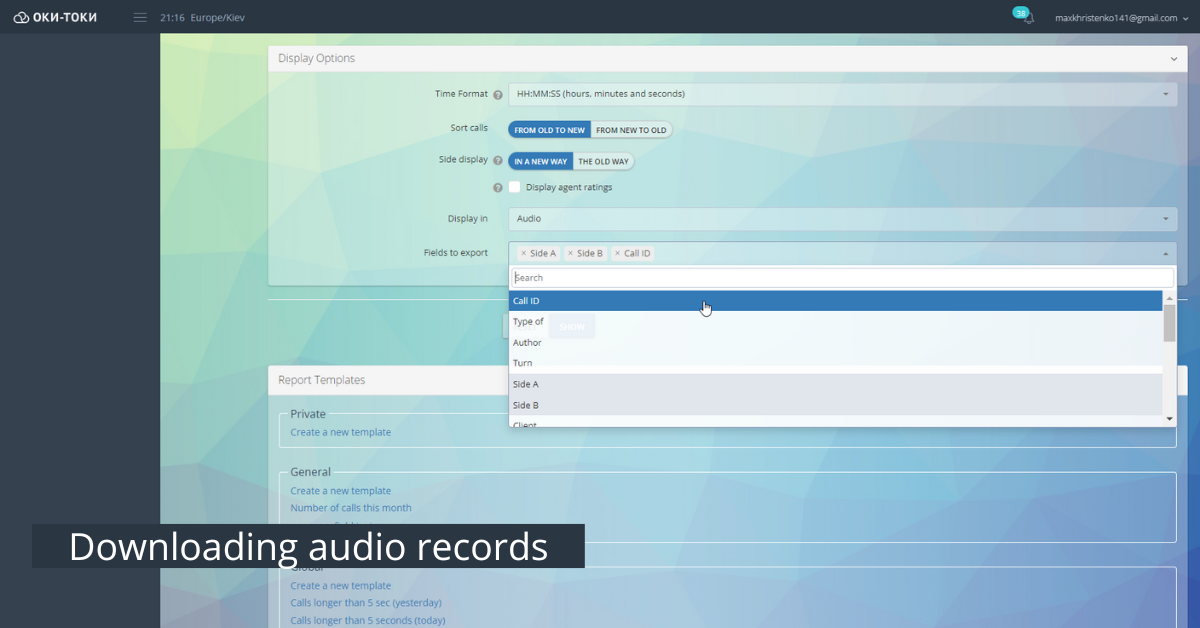1200x628 pixels.
Task: Collapse the Fields to export arrow
Action: [x=1165, y=254]
